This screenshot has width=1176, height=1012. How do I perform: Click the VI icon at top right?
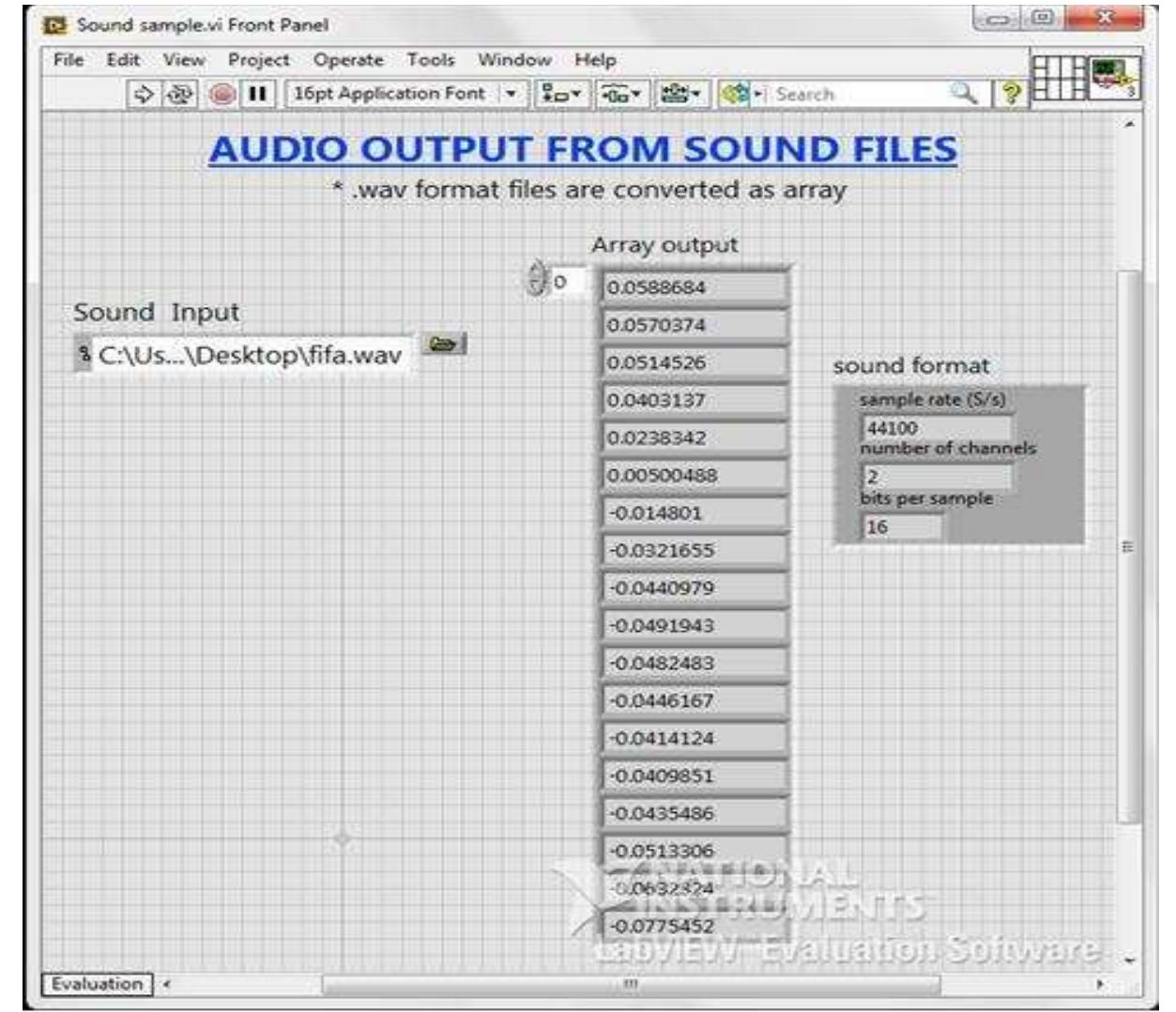[x=1115, y=77]
